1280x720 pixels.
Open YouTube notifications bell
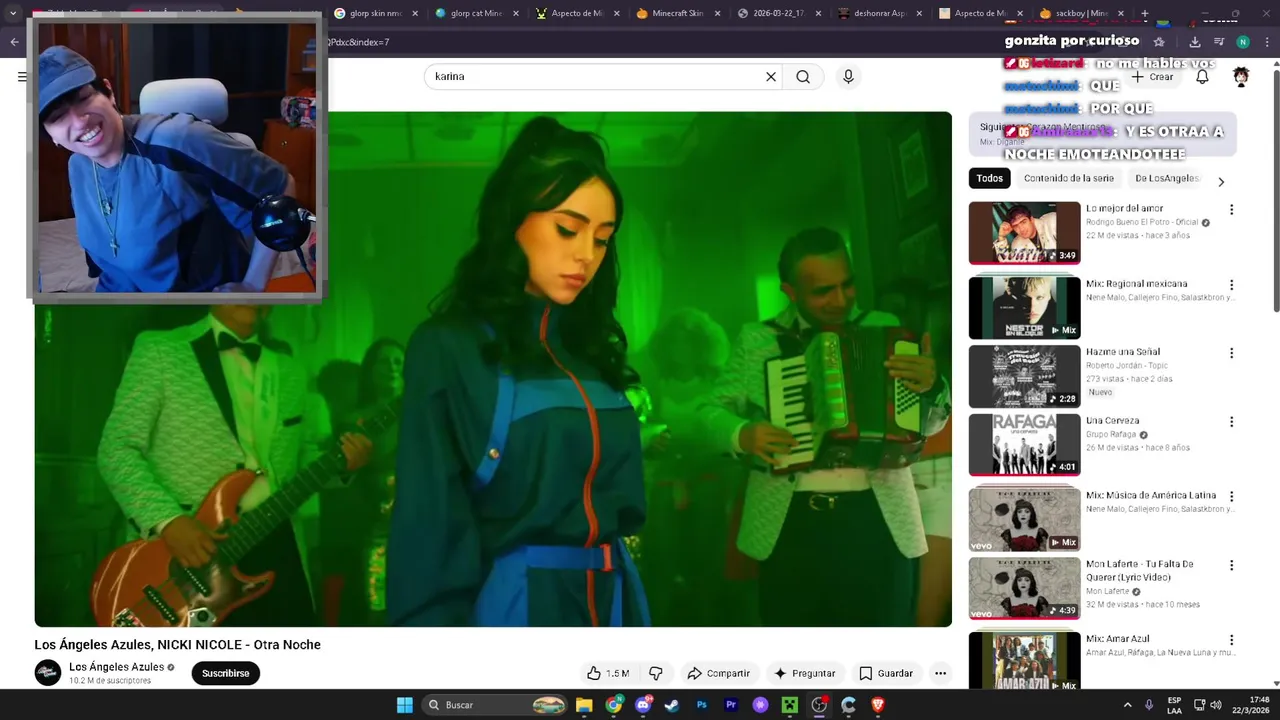coord(1202,77)
